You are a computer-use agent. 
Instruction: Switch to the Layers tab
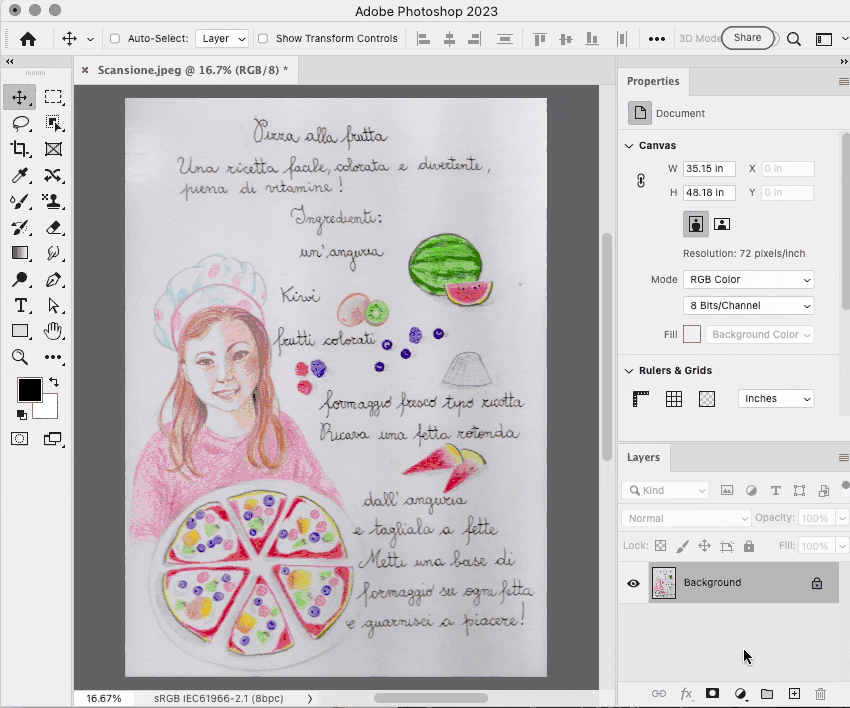[643, 457]
